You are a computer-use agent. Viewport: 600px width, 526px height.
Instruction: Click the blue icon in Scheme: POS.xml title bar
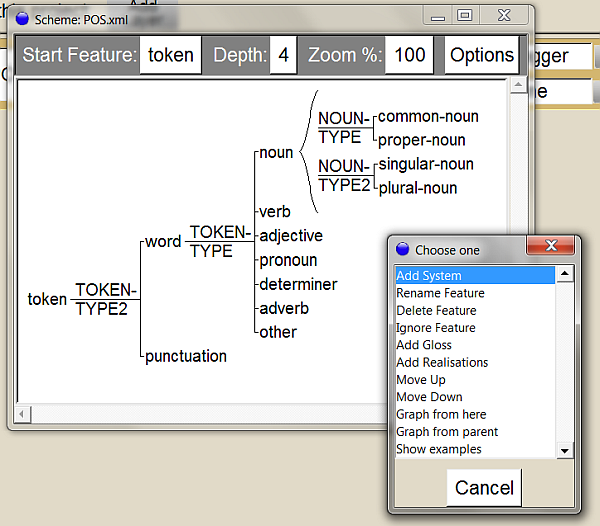pos(22,19)
